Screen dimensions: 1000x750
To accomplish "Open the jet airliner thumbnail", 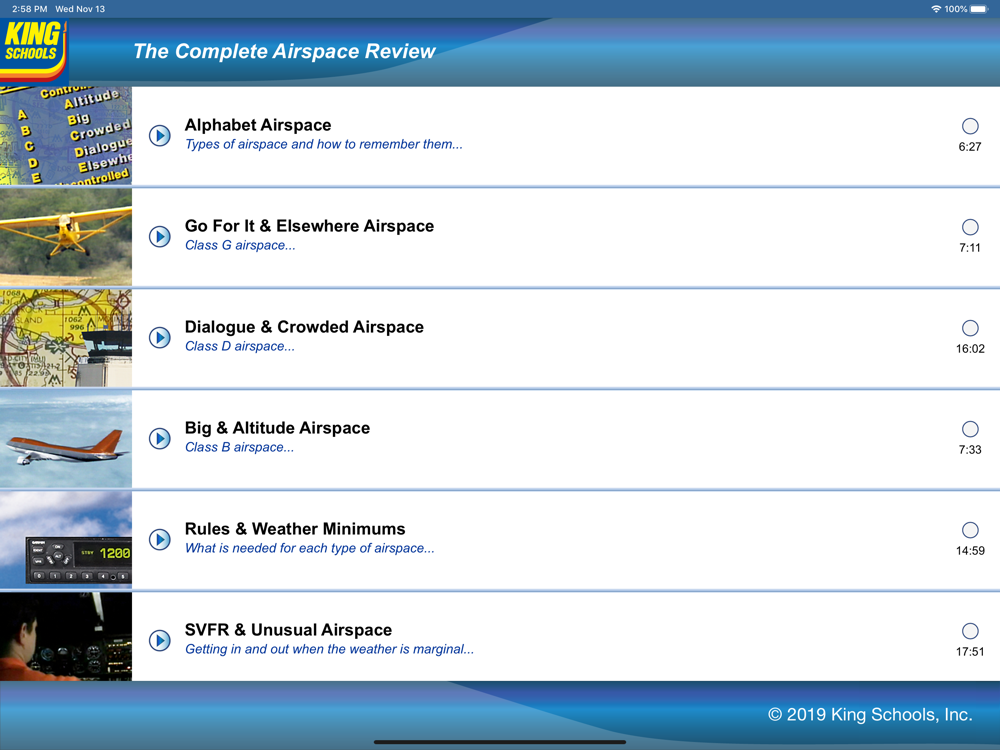I will [x=66, y=439].
